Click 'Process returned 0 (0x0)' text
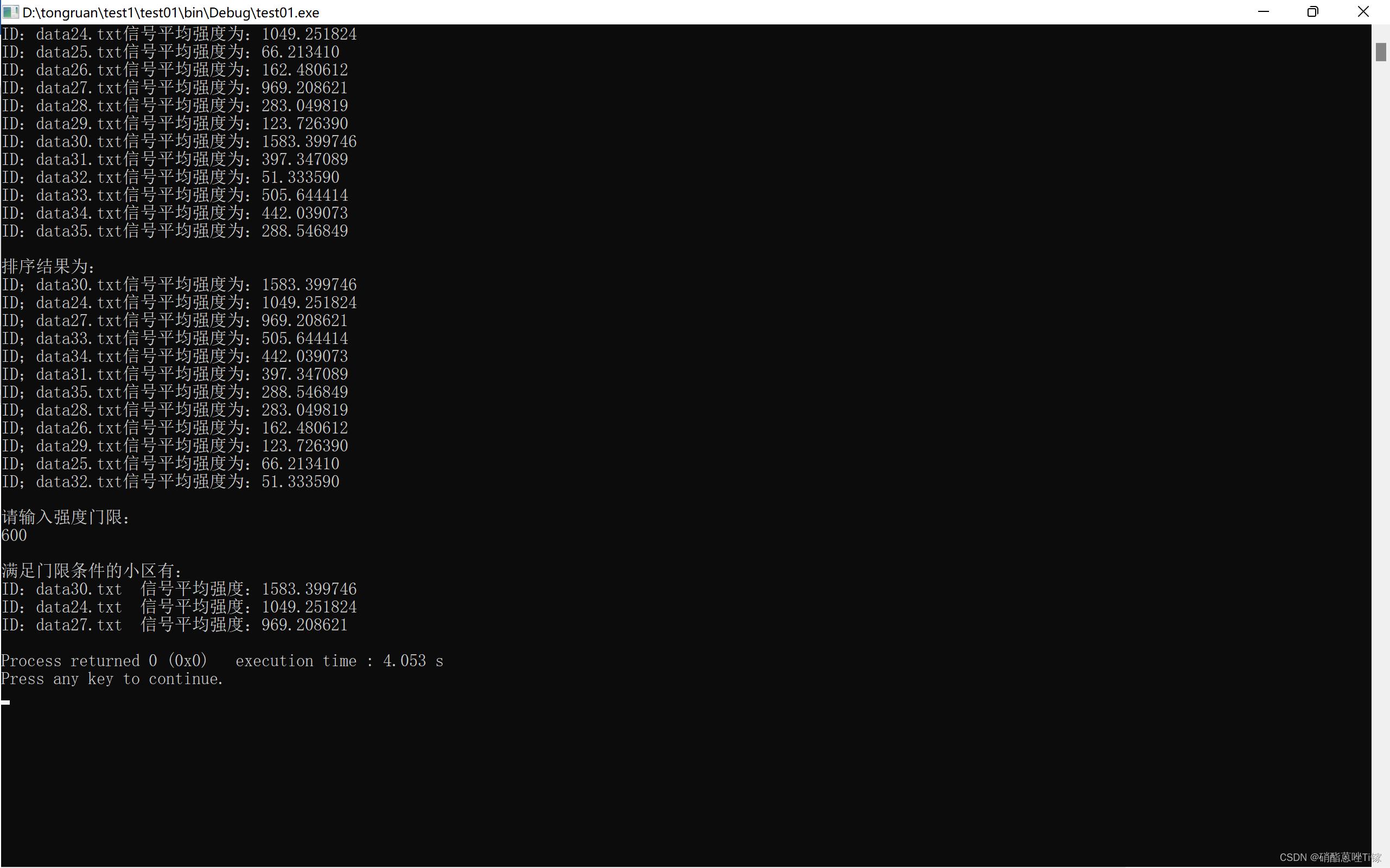 click(x=104, y=661)
